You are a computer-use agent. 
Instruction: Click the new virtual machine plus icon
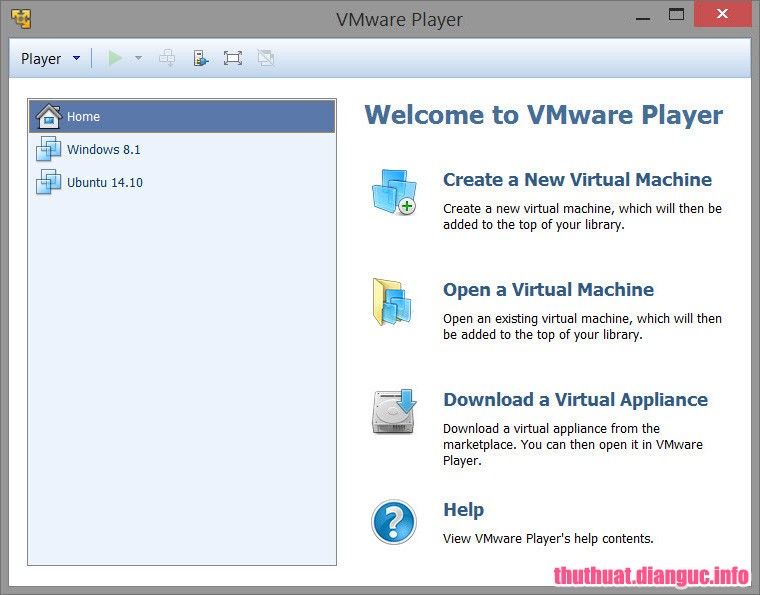(x=394, y=192)
